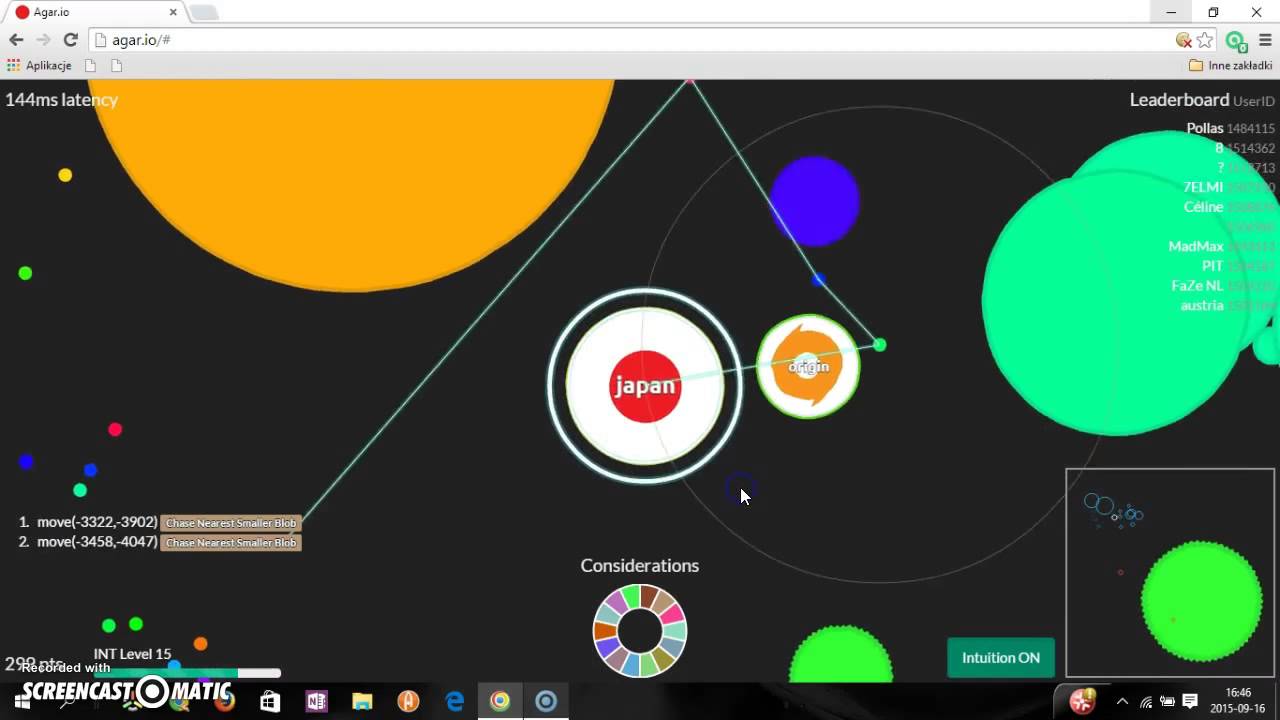Bookmark this page with the star icon
1280x720 pixels.
click(x=1205, y=40)
